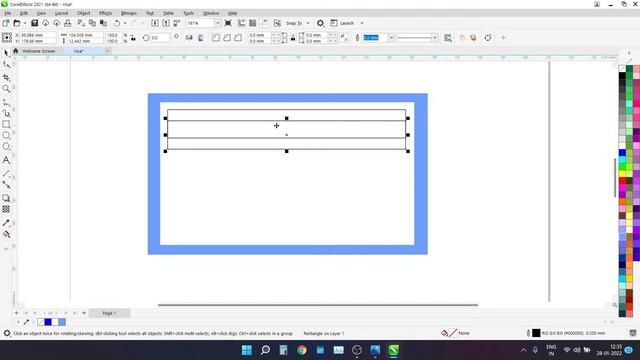Select the Polygon tool in the toolbox
The width and height of the screenshot is (640, 360).
click(6, 147)
